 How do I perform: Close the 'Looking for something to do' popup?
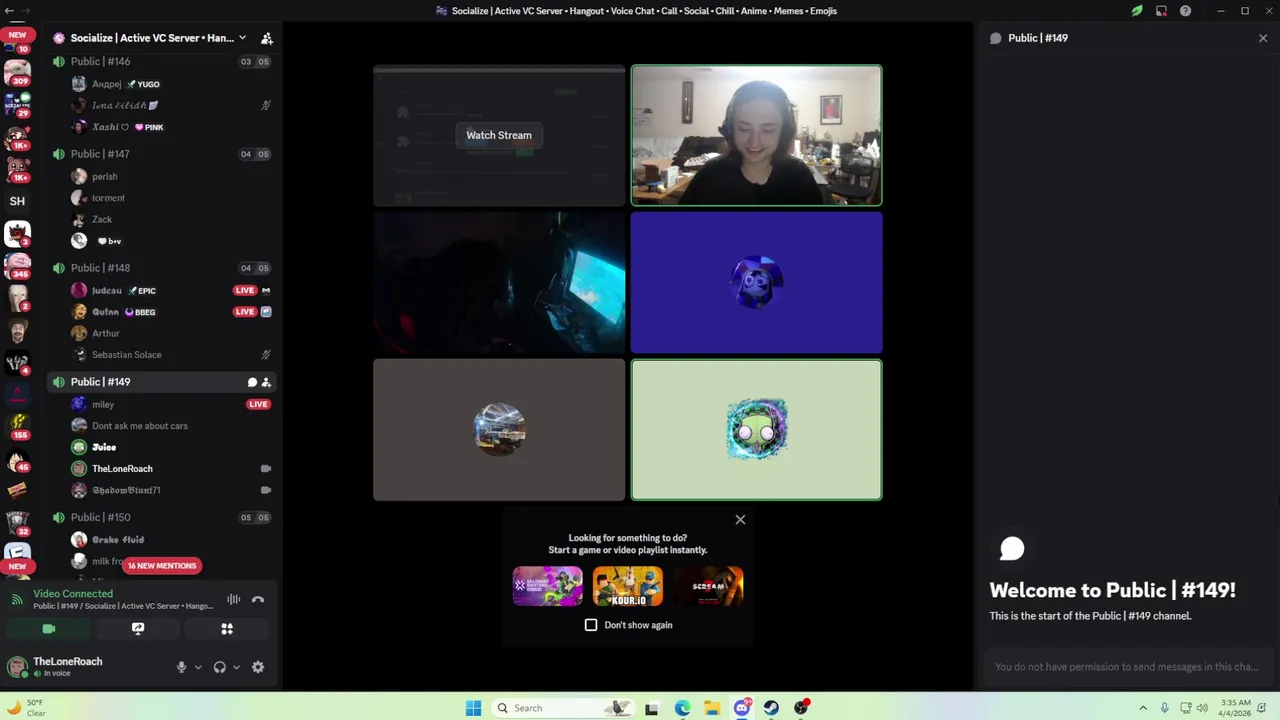tap(740, 520)
